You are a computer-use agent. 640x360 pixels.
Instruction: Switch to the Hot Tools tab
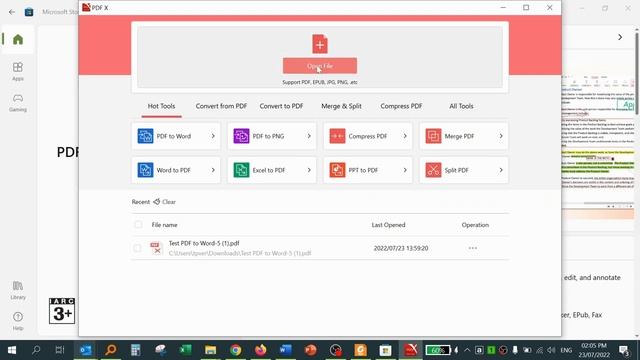[161, 106]
